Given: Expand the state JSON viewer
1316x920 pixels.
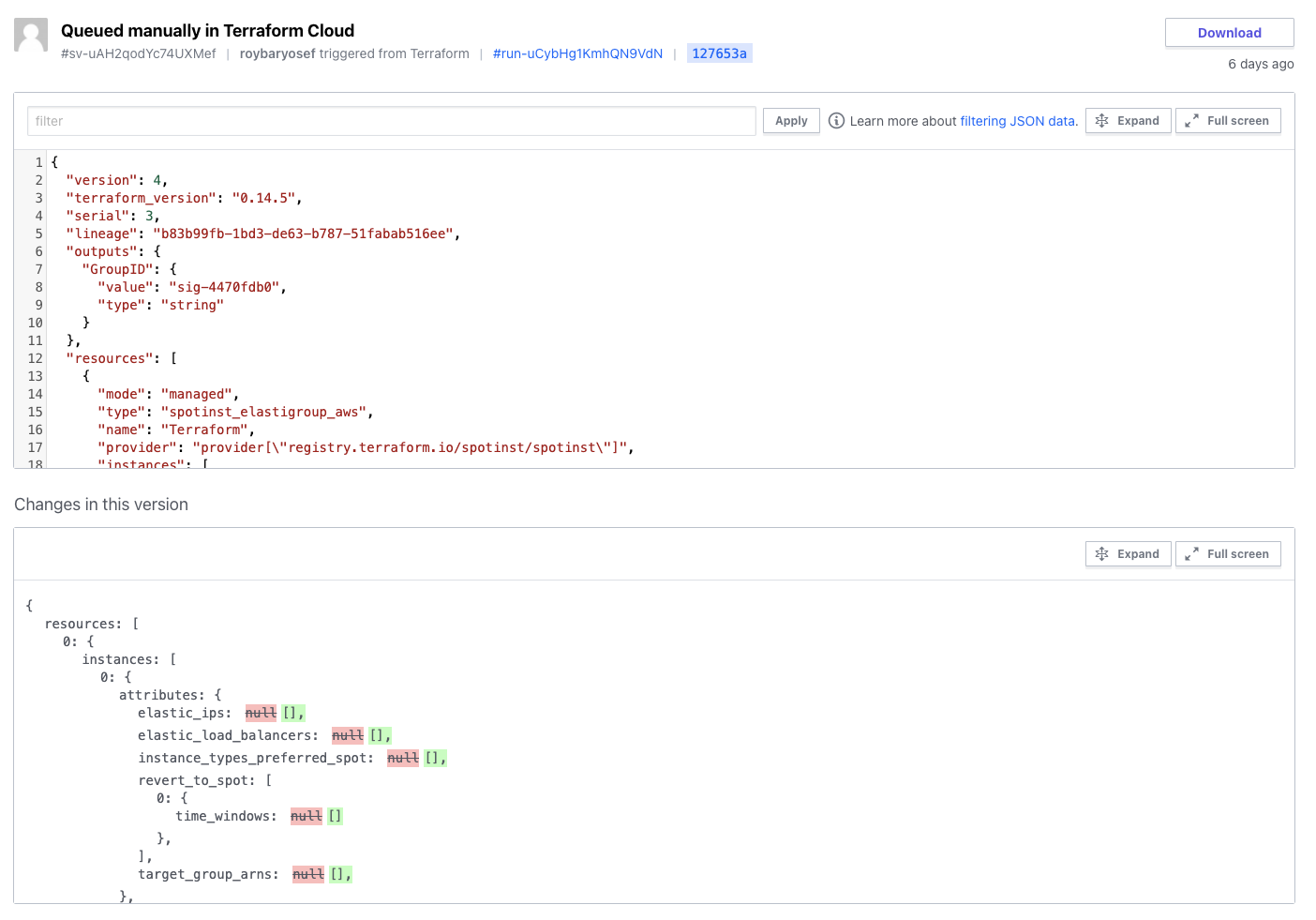Looking at the screenshot, I should point(1128,121).
